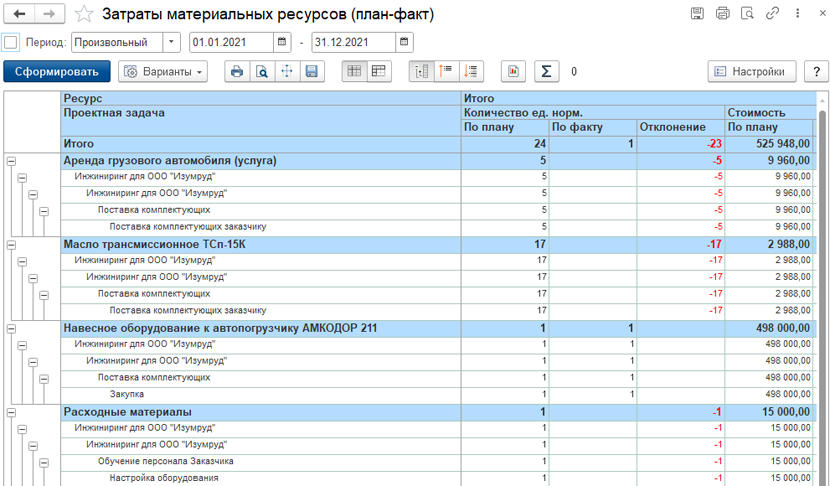Select the total cost cell 525 948,00
830x486 pixels.
[768, 144]
